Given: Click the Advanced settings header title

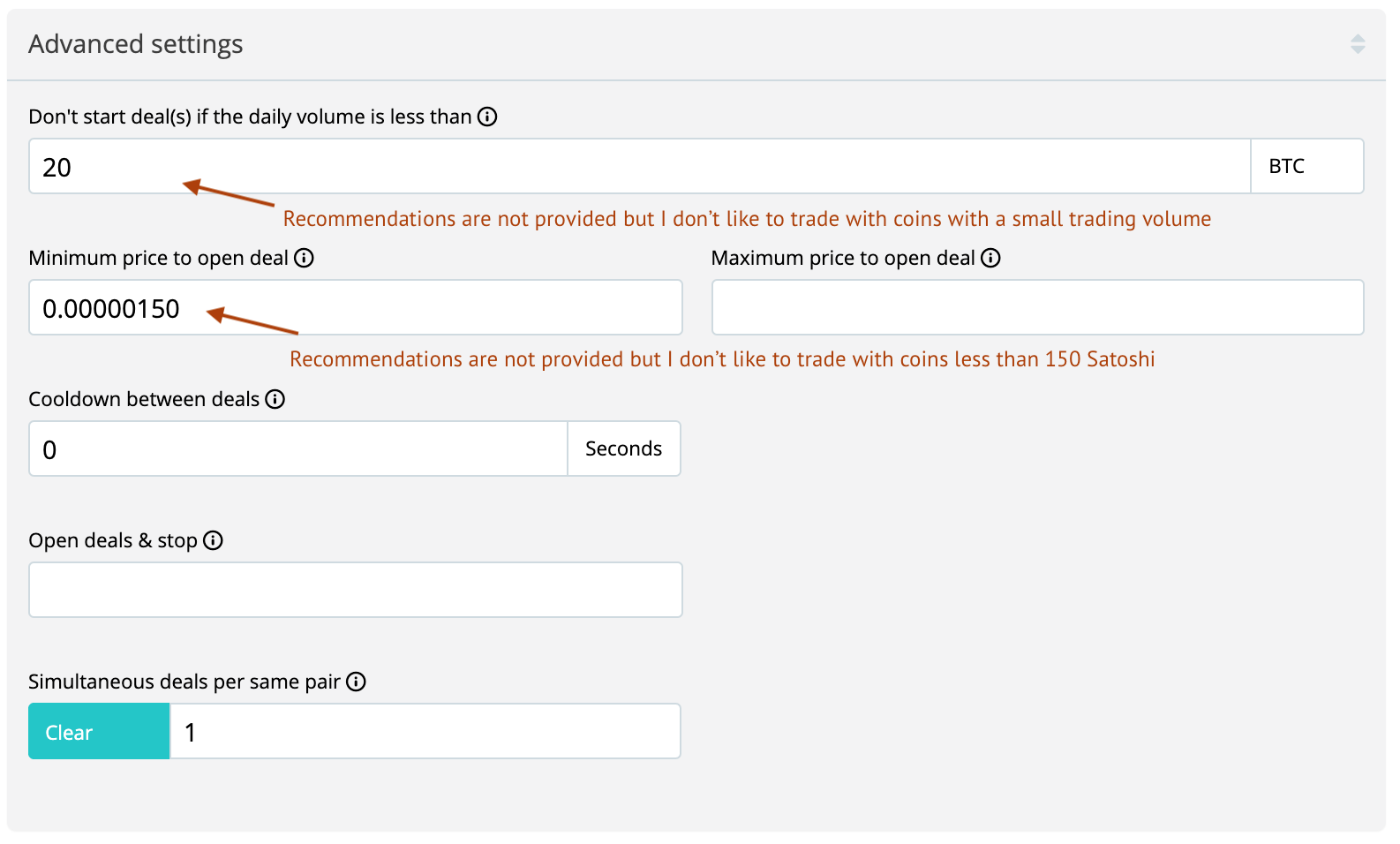Looking at the screenshot, I should tap(136, 44).
